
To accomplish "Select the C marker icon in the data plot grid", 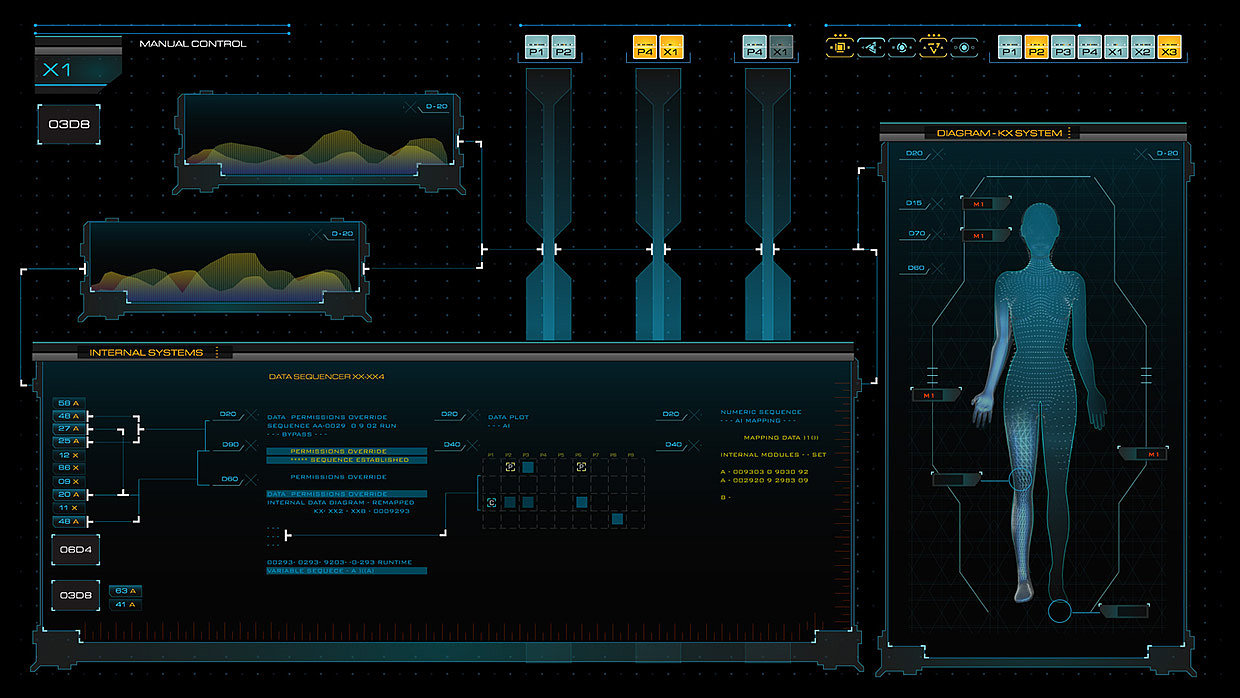I will coord(492,502).
